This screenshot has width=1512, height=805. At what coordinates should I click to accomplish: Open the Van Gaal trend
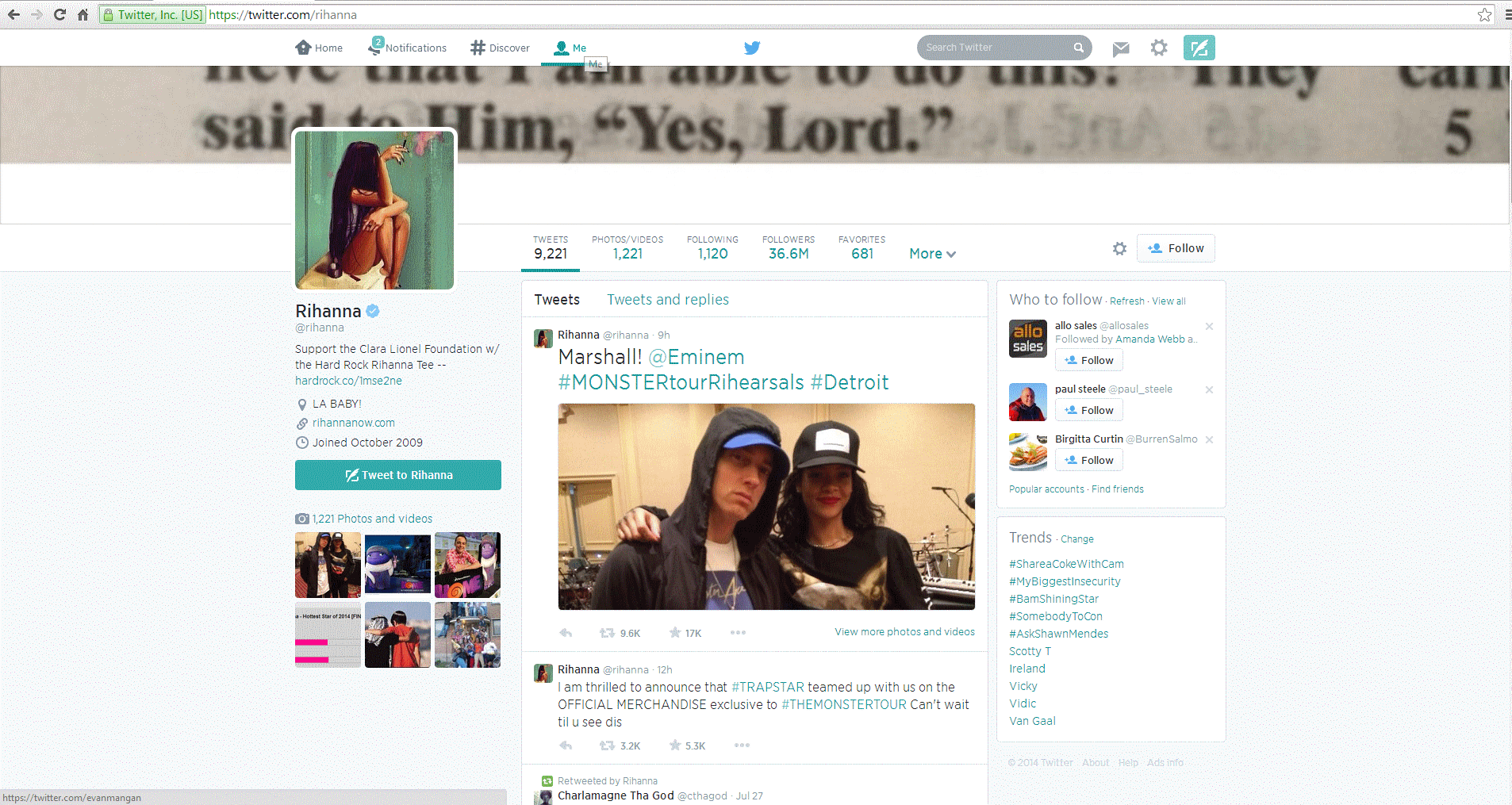tap(1032, 721)
